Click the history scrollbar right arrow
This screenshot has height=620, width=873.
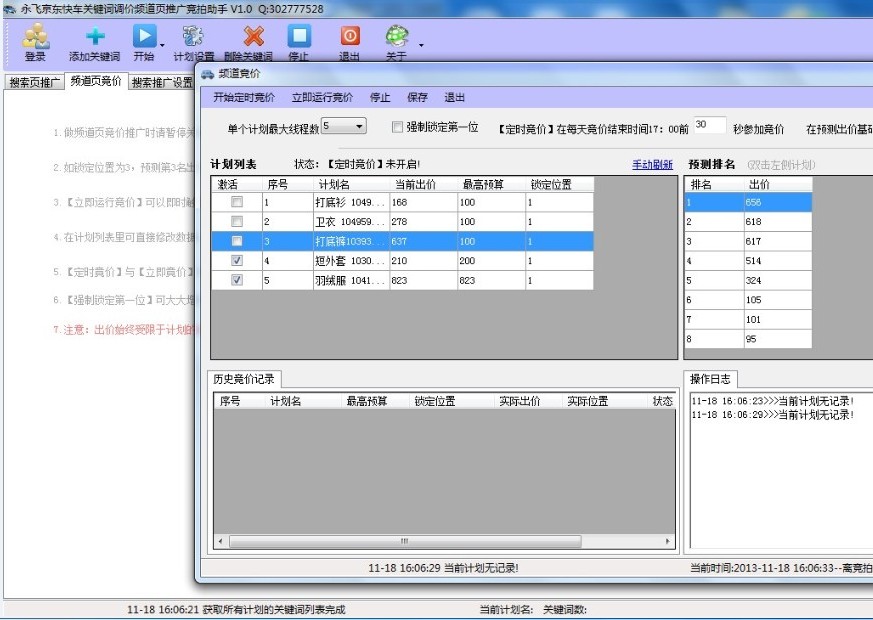tap(668, 541)
